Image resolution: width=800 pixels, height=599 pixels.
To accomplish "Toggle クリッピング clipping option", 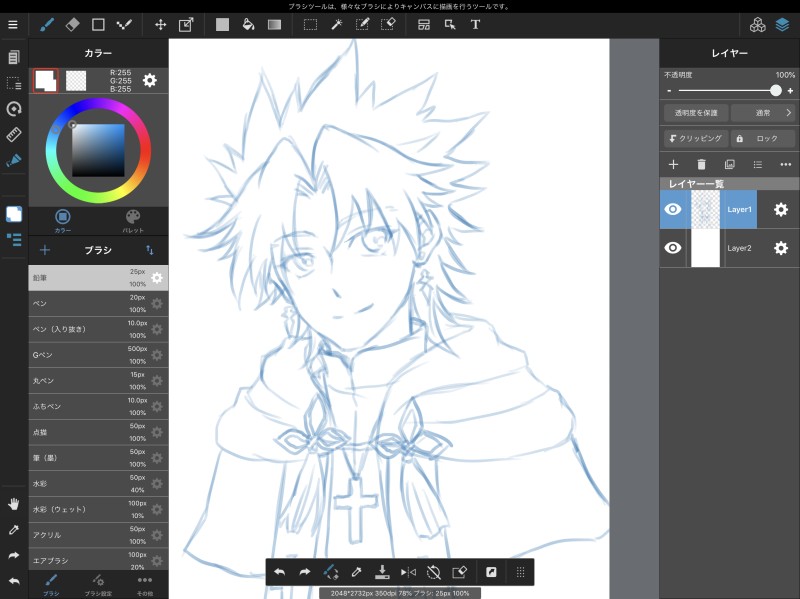I will click(695, 138).
